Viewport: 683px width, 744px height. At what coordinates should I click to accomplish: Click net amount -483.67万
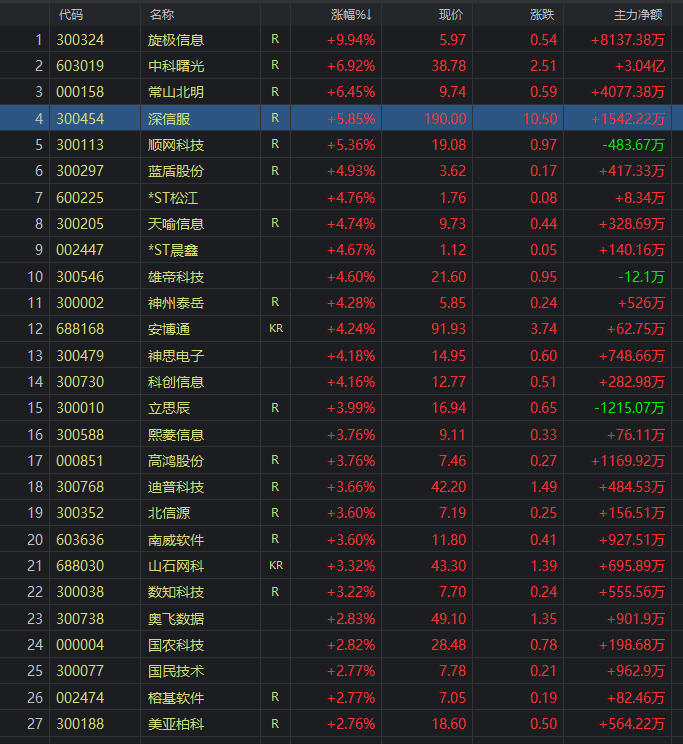633,145
